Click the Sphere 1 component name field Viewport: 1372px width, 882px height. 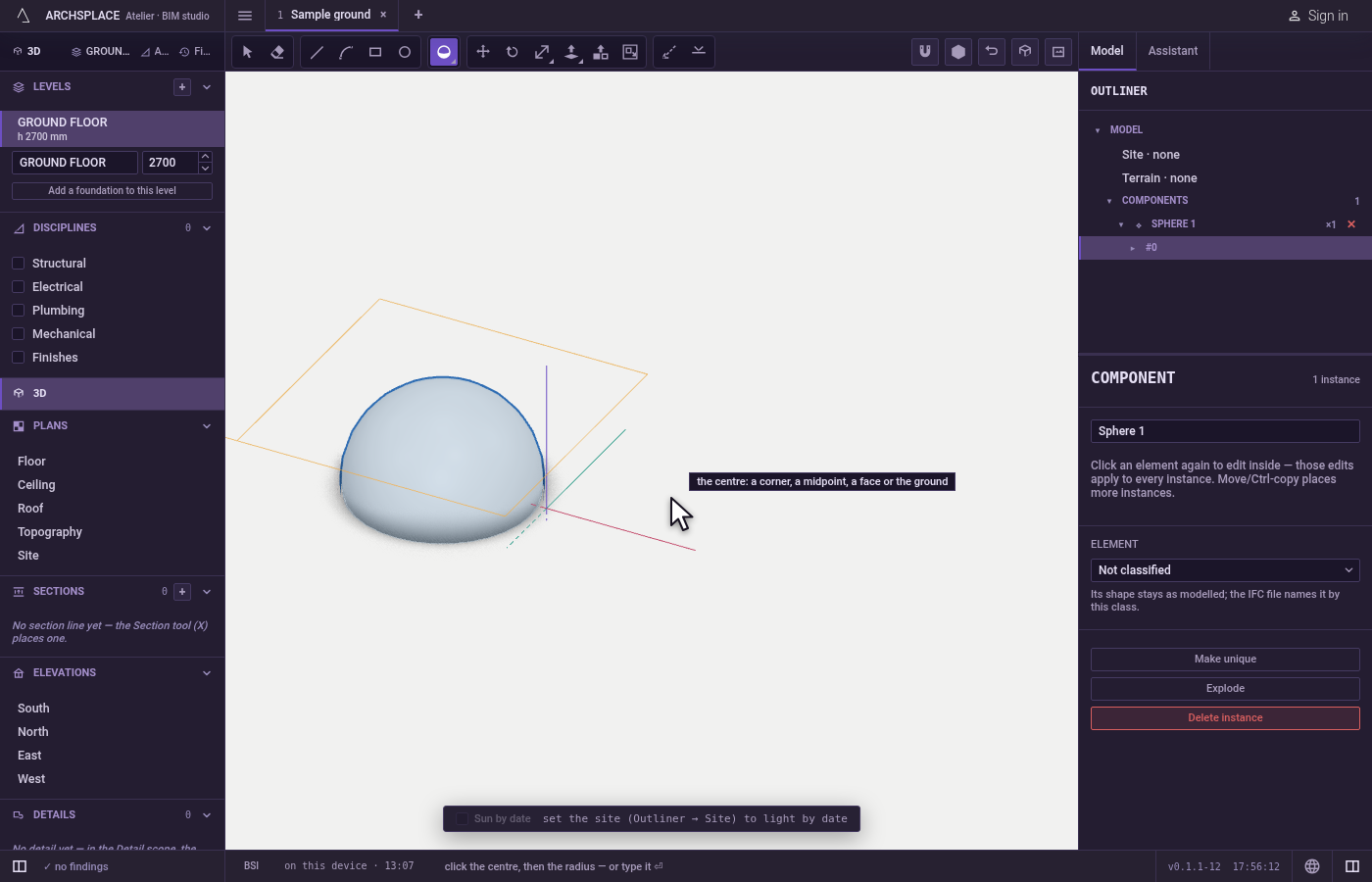click(1225, 431)
